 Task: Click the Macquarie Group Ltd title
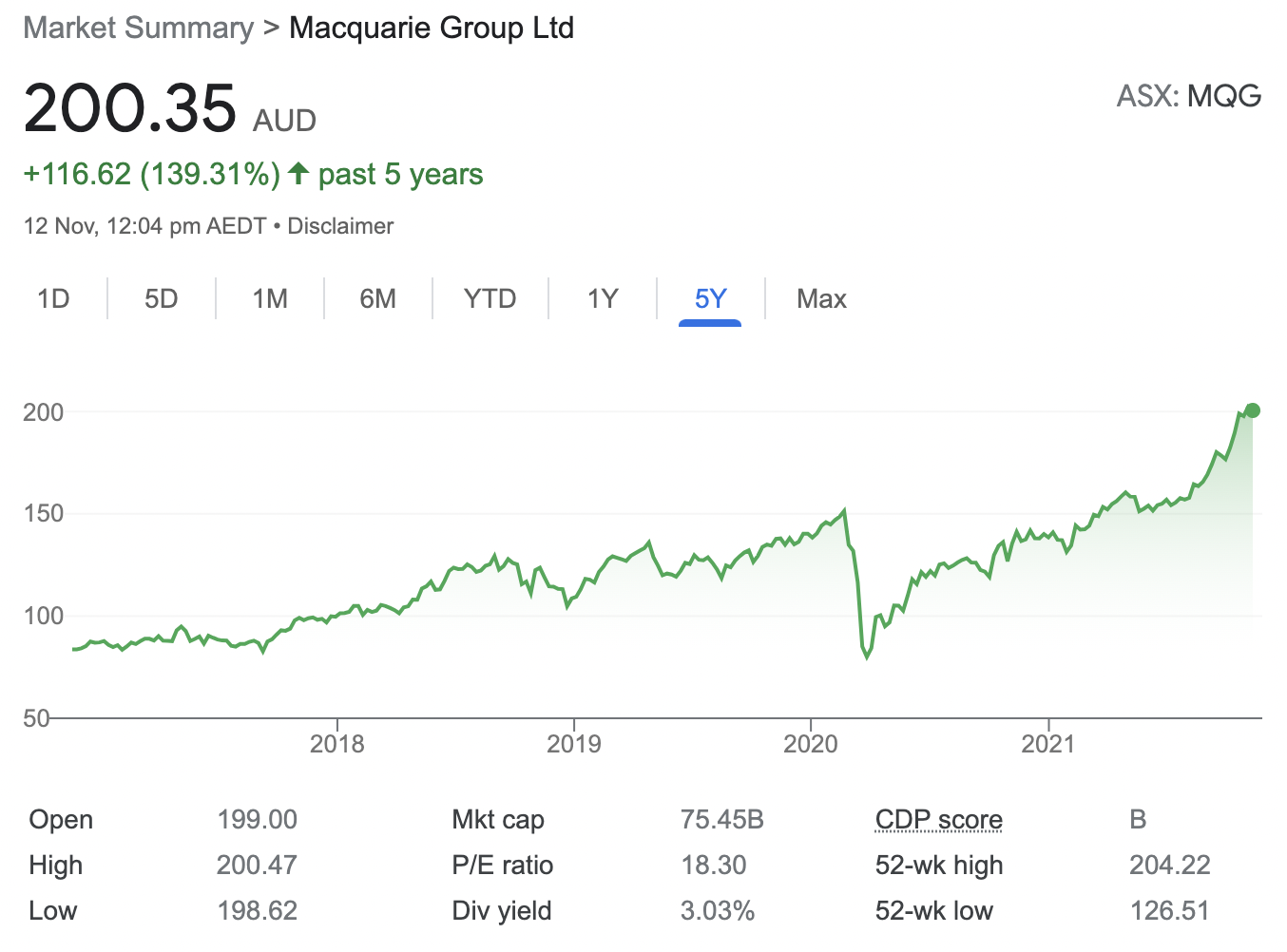click(432, 28)
